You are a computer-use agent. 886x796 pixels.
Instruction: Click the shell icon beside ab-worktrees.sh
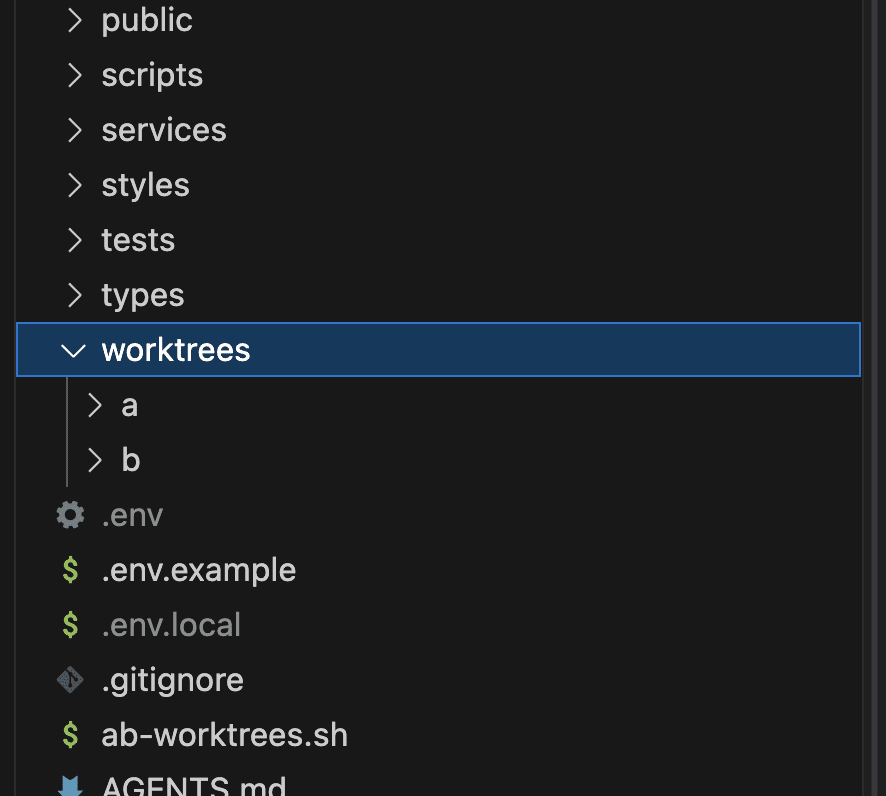[70, 735]
